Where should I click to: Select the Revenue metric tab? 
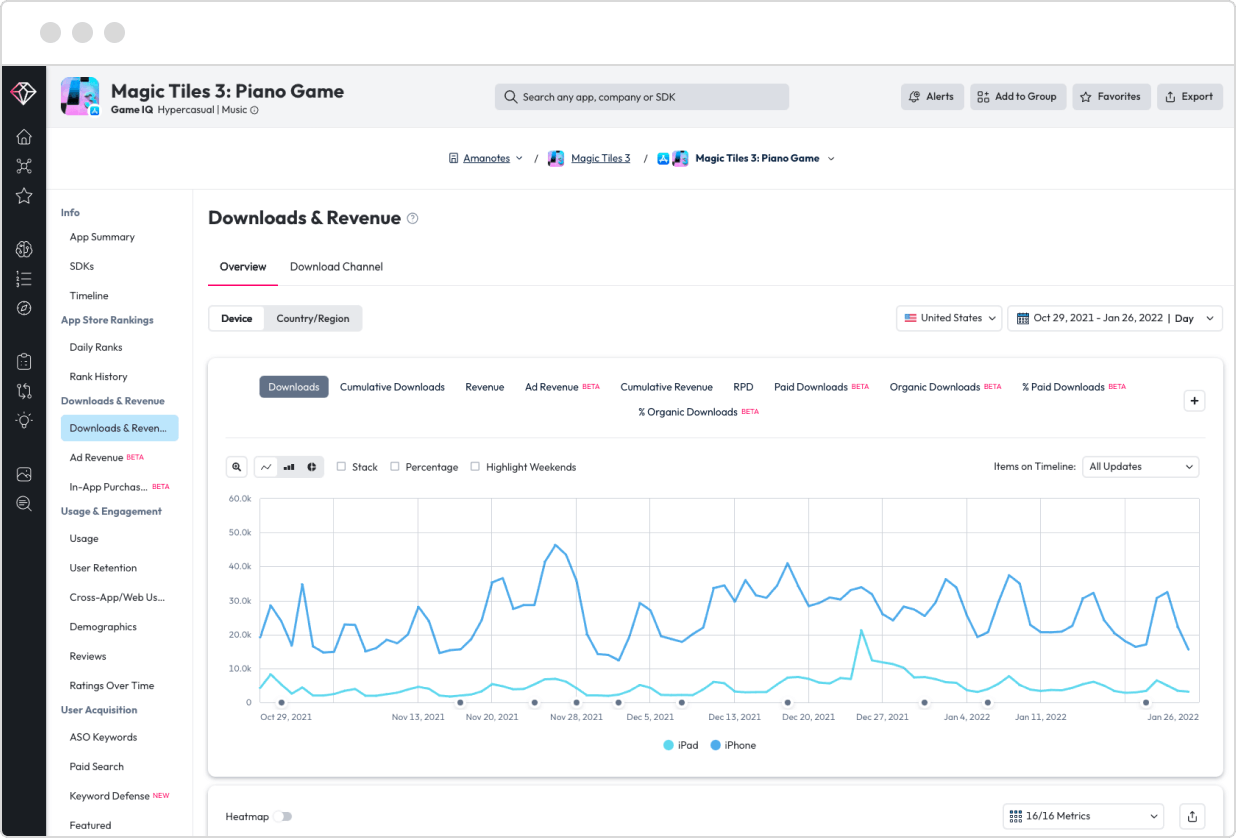[484, 387]
